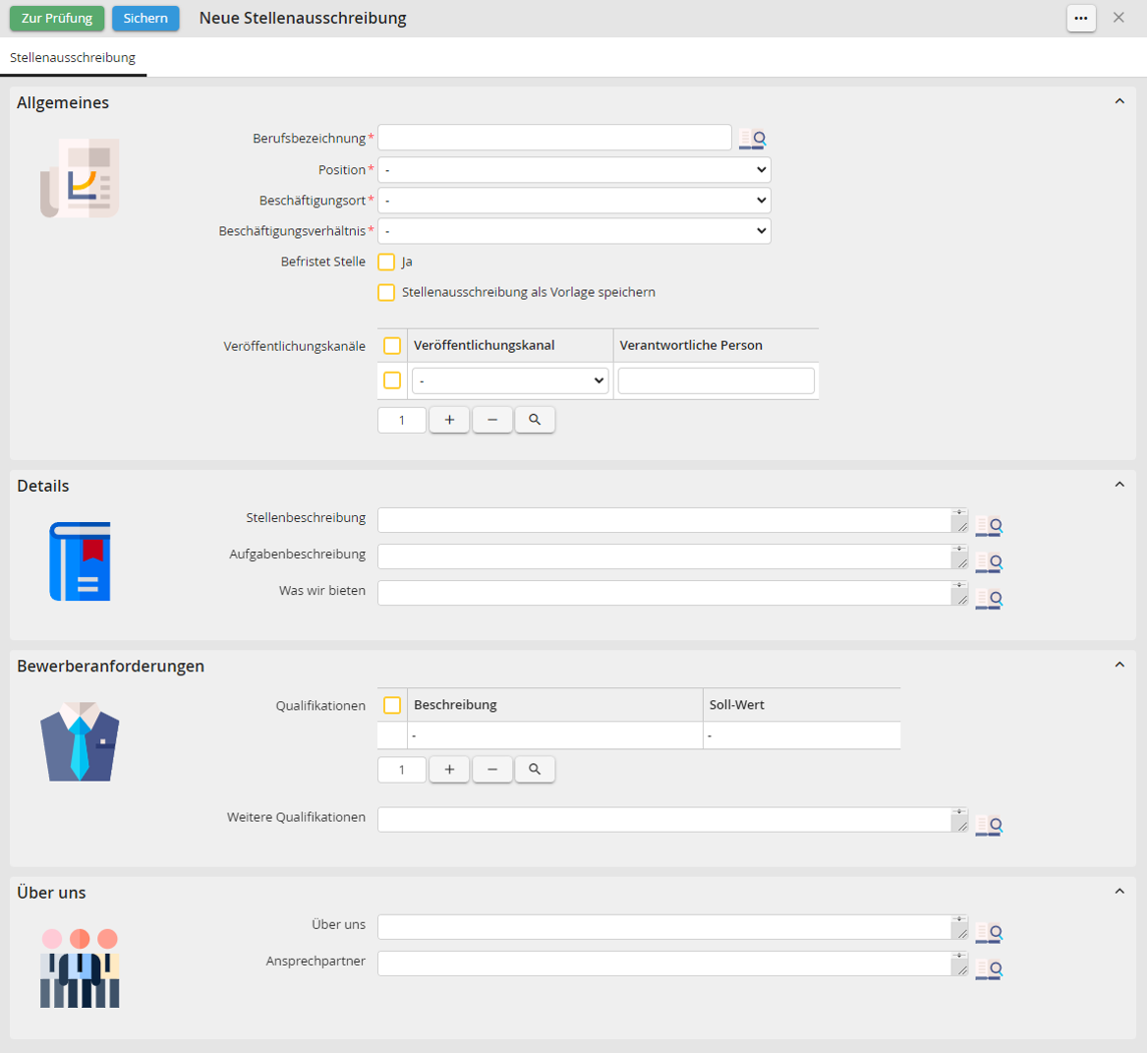Add a row to Qualifikationen table
The image size is (1148, 1054).
(449, 769)
